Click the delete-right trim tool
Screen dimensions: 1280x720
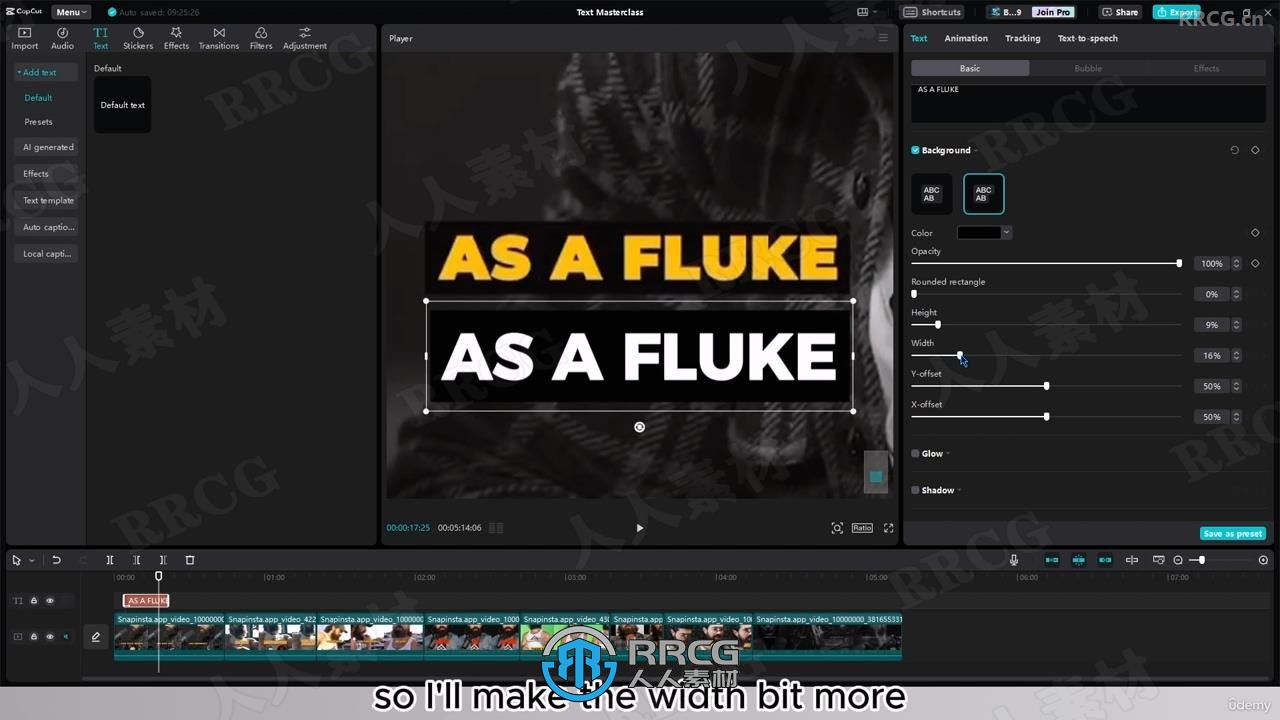(x=163, y=560)
